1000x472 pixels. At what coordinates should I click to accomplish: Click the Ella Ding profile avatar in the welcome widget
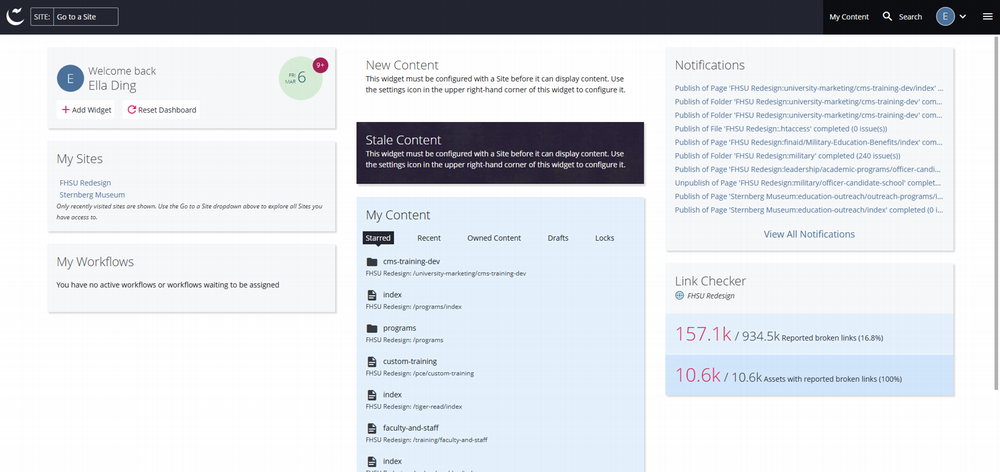click(x=70, y=78)
